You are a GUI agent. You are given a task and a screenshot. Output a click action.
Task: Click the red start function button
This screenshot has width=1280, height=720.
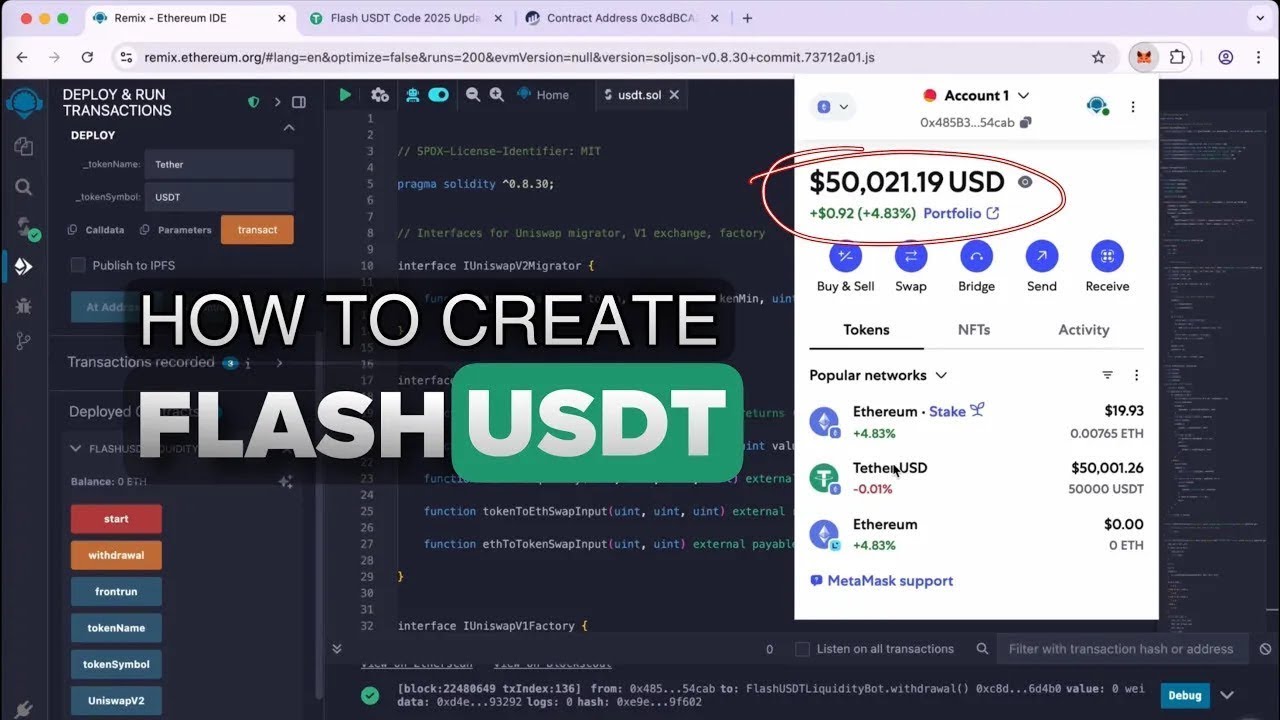tap(116, 519)
